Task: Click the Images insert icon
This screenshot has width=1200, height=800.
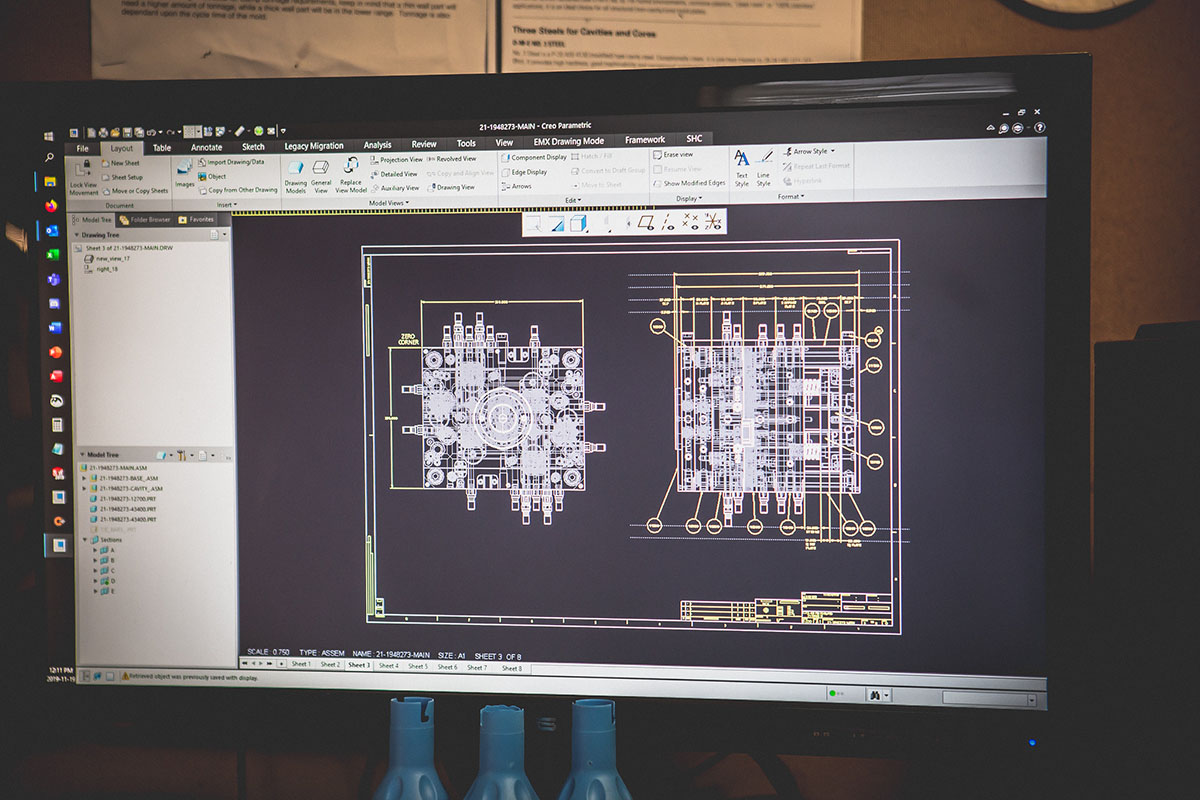Action: tap(185, 167)
